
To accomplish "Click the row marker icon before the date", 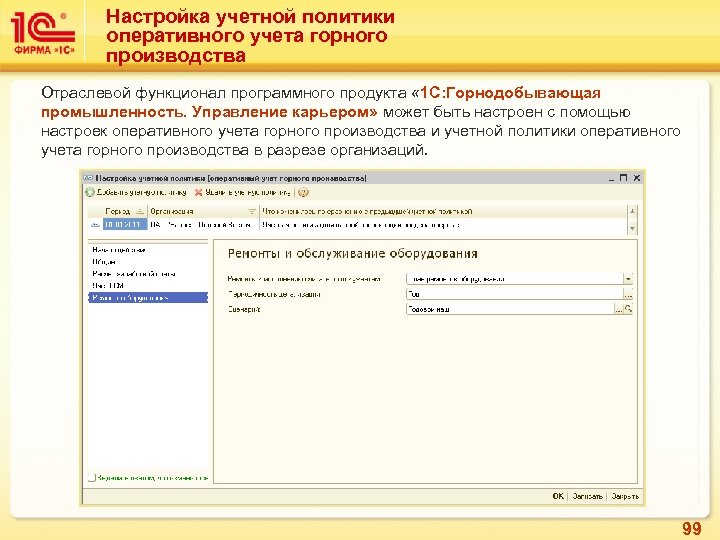I will click(x=96, y=225).
